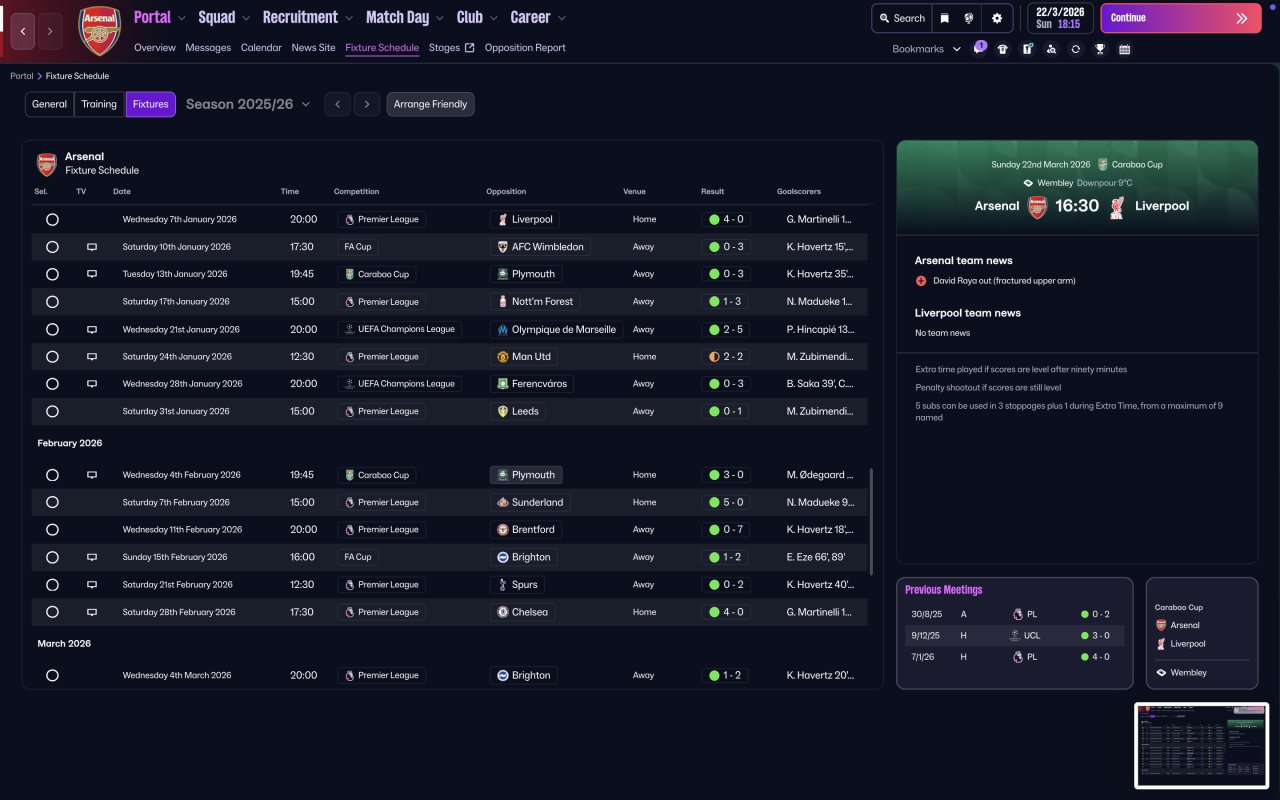The height and width of the screenshot is (800, 1280).
Task: Click the Liverpool crest in the match preview
Action: tap(1117, 206)
